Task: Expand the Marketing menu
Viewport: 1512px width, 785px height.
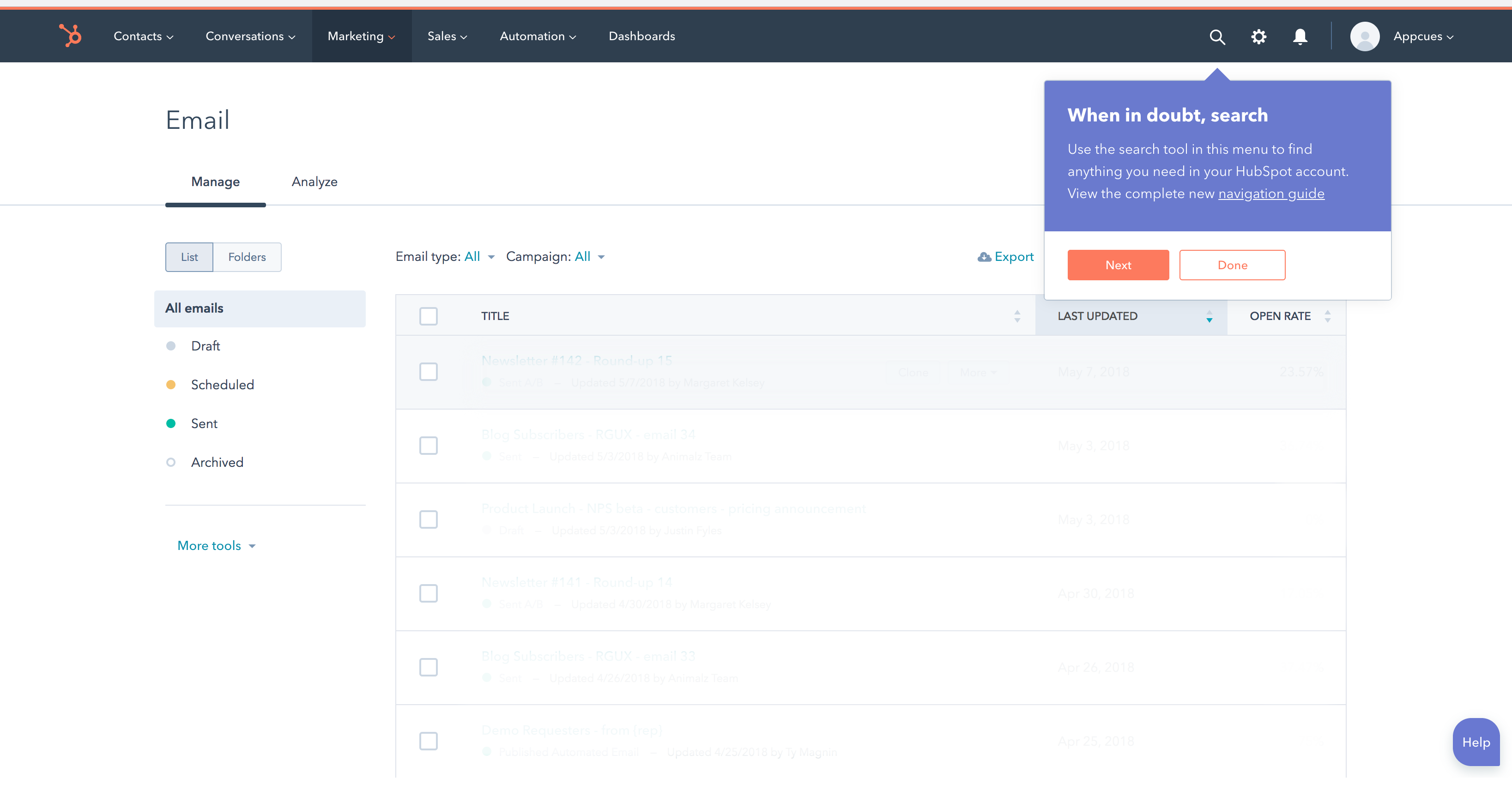Action: point(361,36)
